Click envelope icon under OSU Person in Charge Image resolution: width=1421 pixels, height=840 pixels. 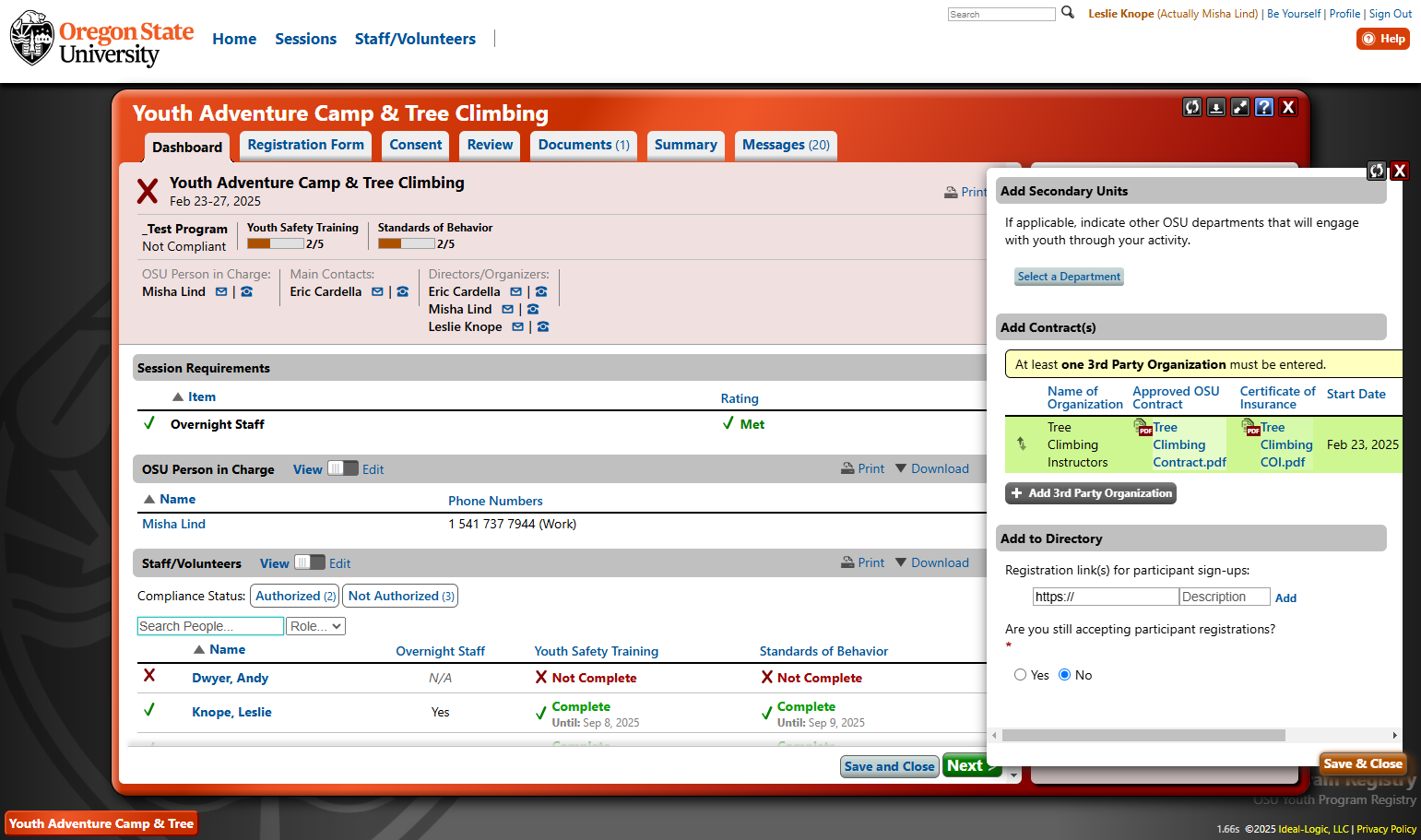221,291
